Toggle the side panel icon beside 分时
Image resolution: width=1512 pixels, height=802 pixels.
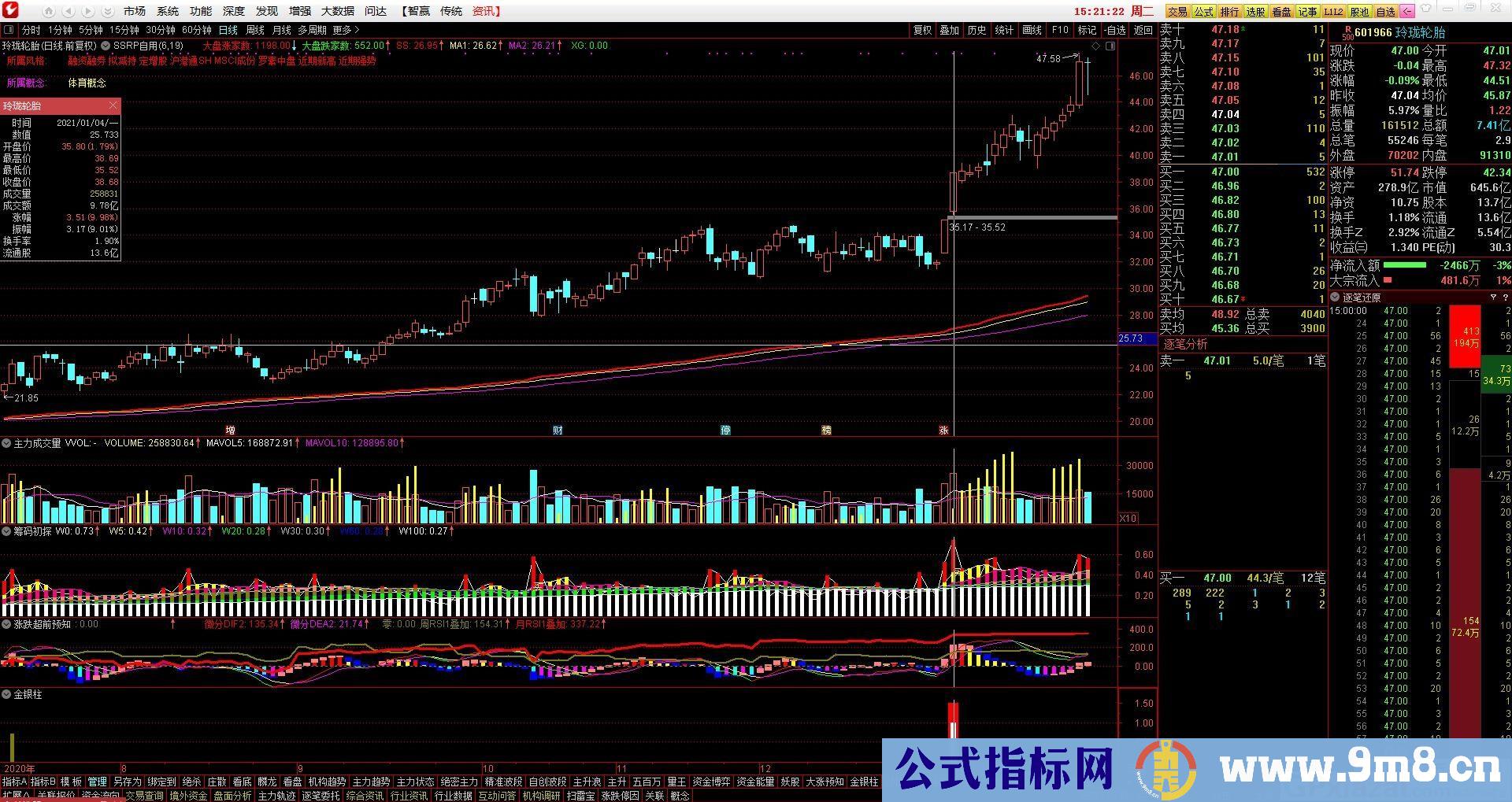(x=9, y=31)
